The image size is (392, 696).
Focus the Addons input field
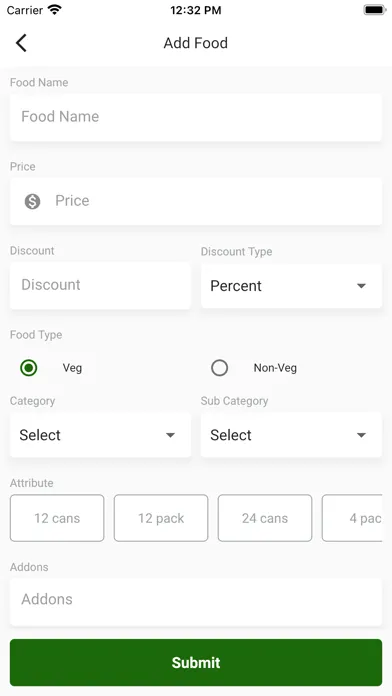[196, 602]
